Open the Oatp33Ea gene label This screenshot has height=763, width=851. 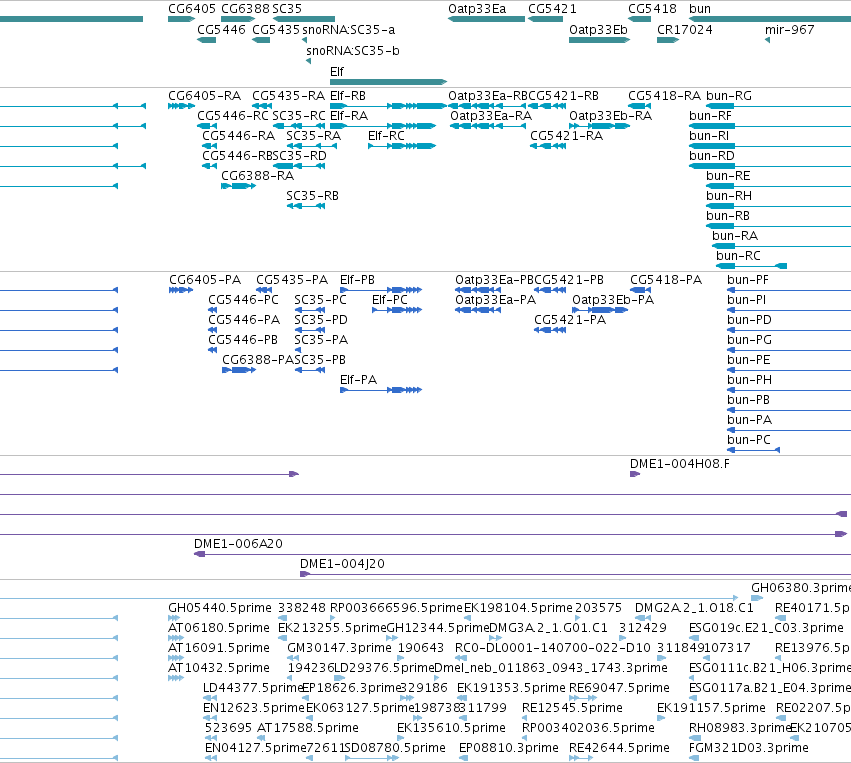click(477, 9)
